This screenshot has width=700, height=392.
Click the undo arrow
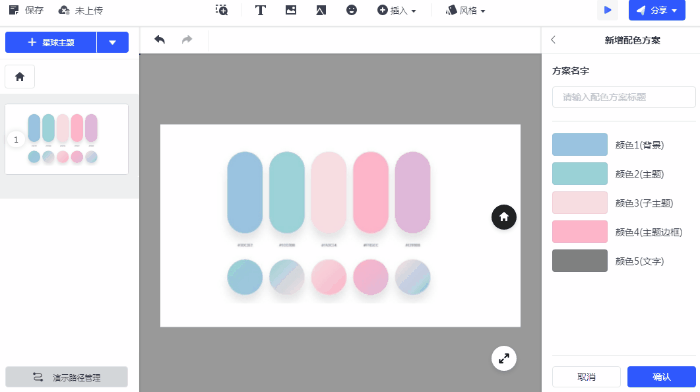[159, 40]
